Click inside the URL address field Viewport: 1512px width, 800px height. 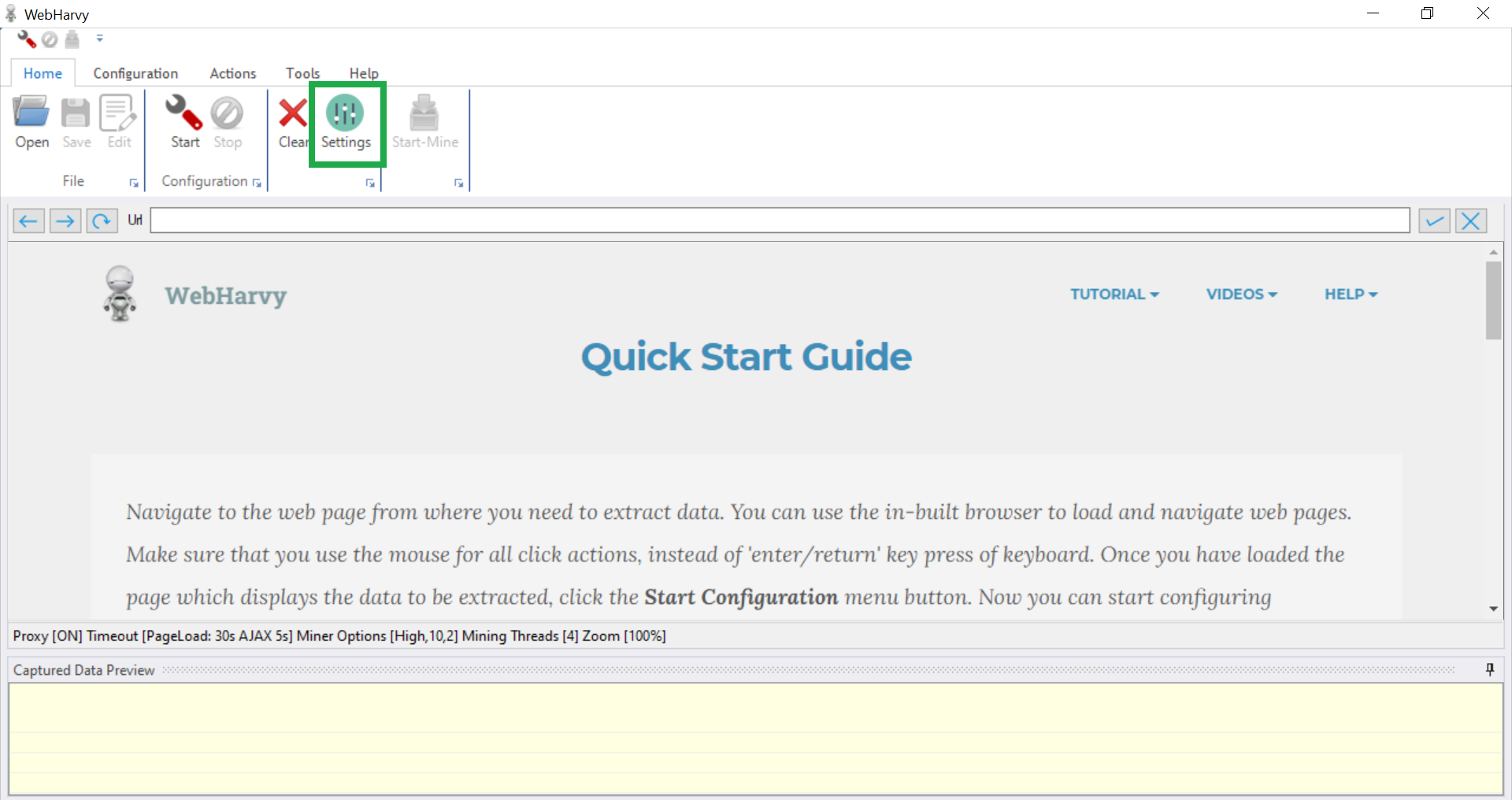pos(780,220)
